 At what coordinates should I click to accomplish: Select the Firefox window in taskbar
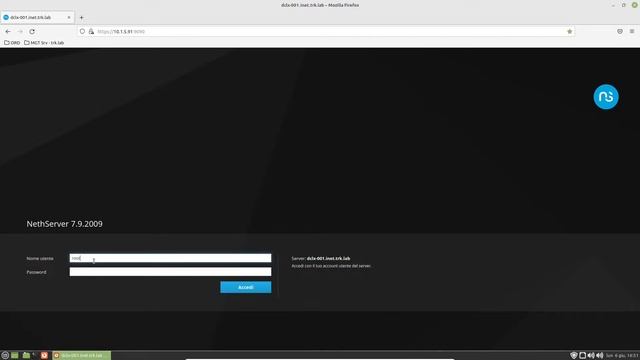[82, 356]
